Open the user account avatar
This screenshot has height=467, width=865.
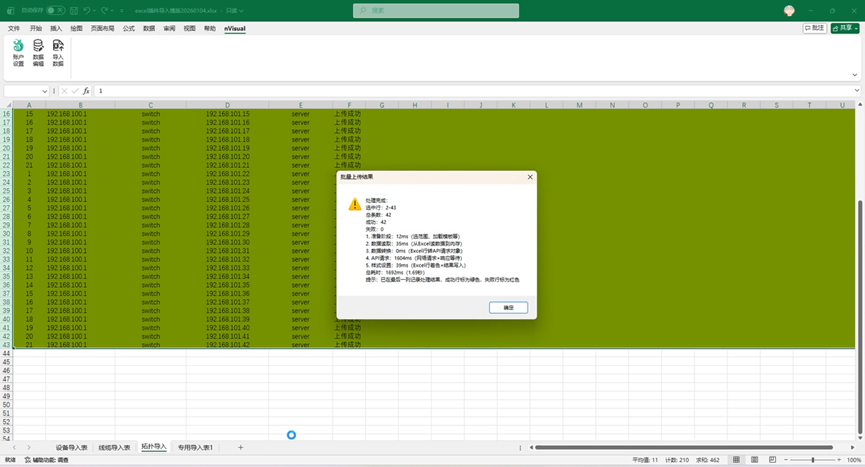[x=789, y=10]
